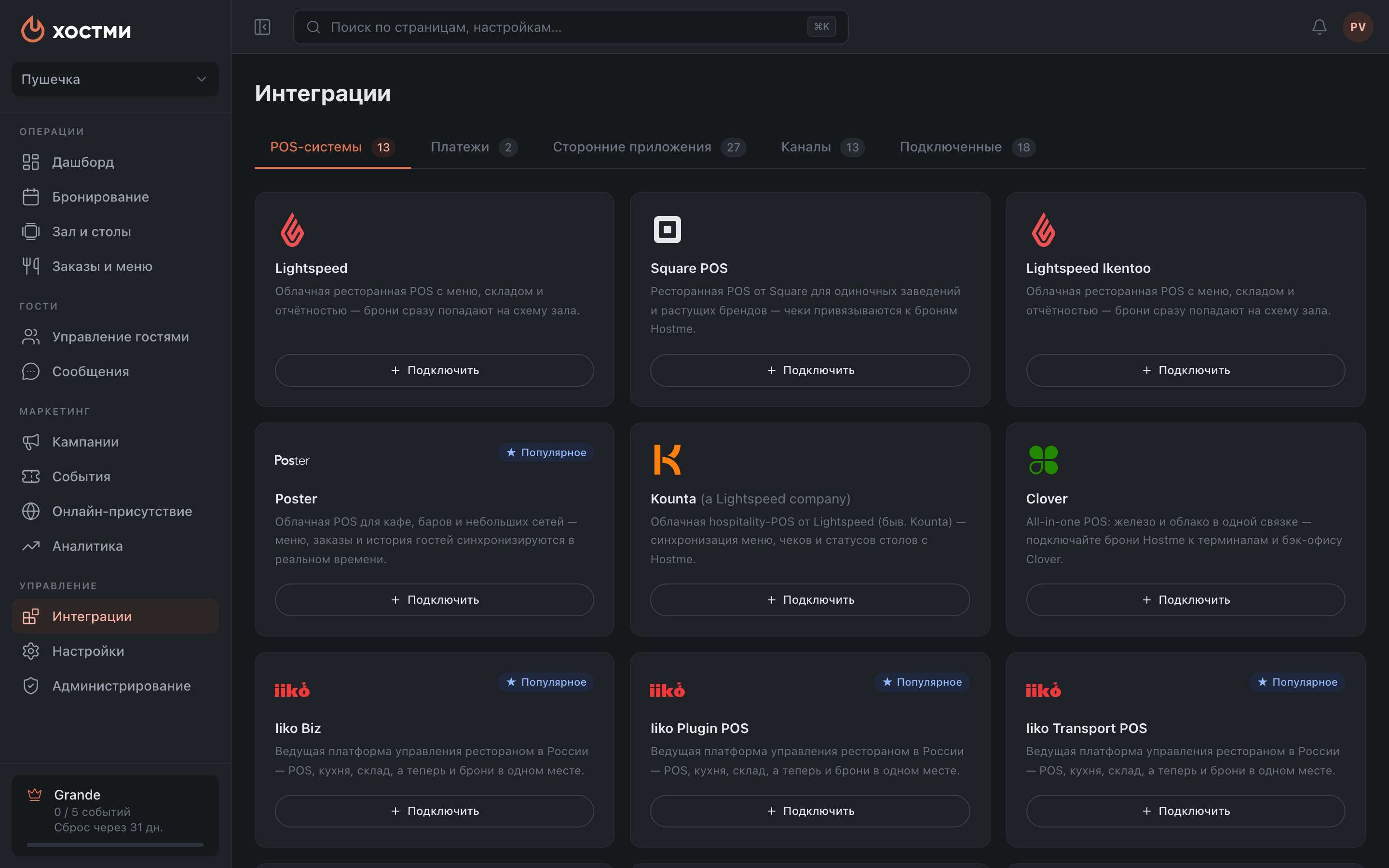Open Бронирование in the sidebar

click(x=115, y=197)
